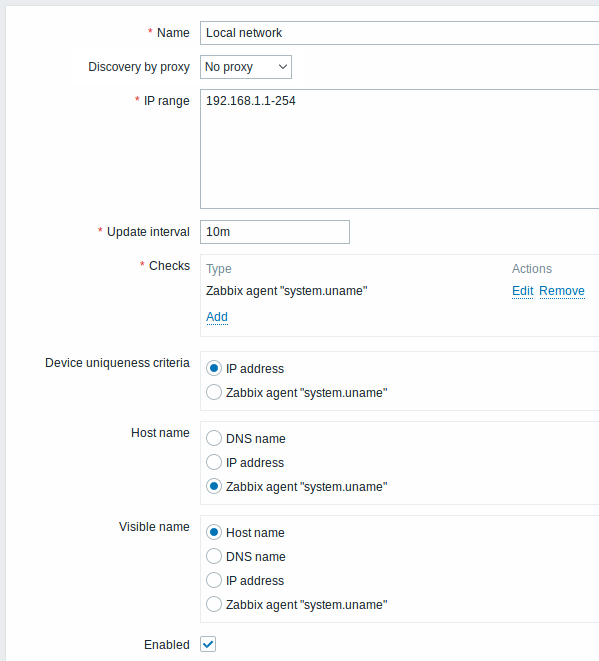Edit the Zabbix agent system.uname check
The width and height of the screenshot is (599, 661).
tap(523, 291)
